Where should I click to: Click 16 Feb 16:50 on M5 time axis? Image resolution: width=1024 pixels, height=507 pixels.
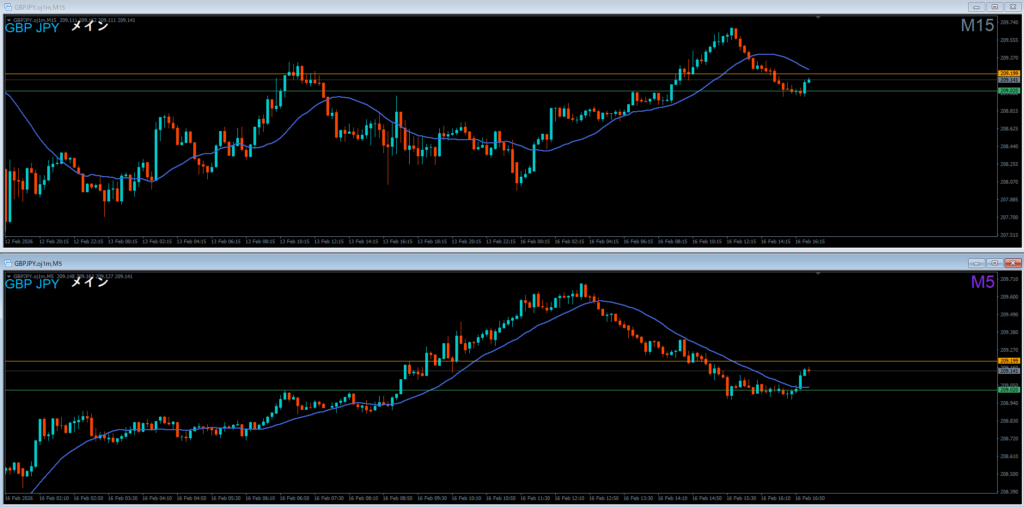point(810,497)
